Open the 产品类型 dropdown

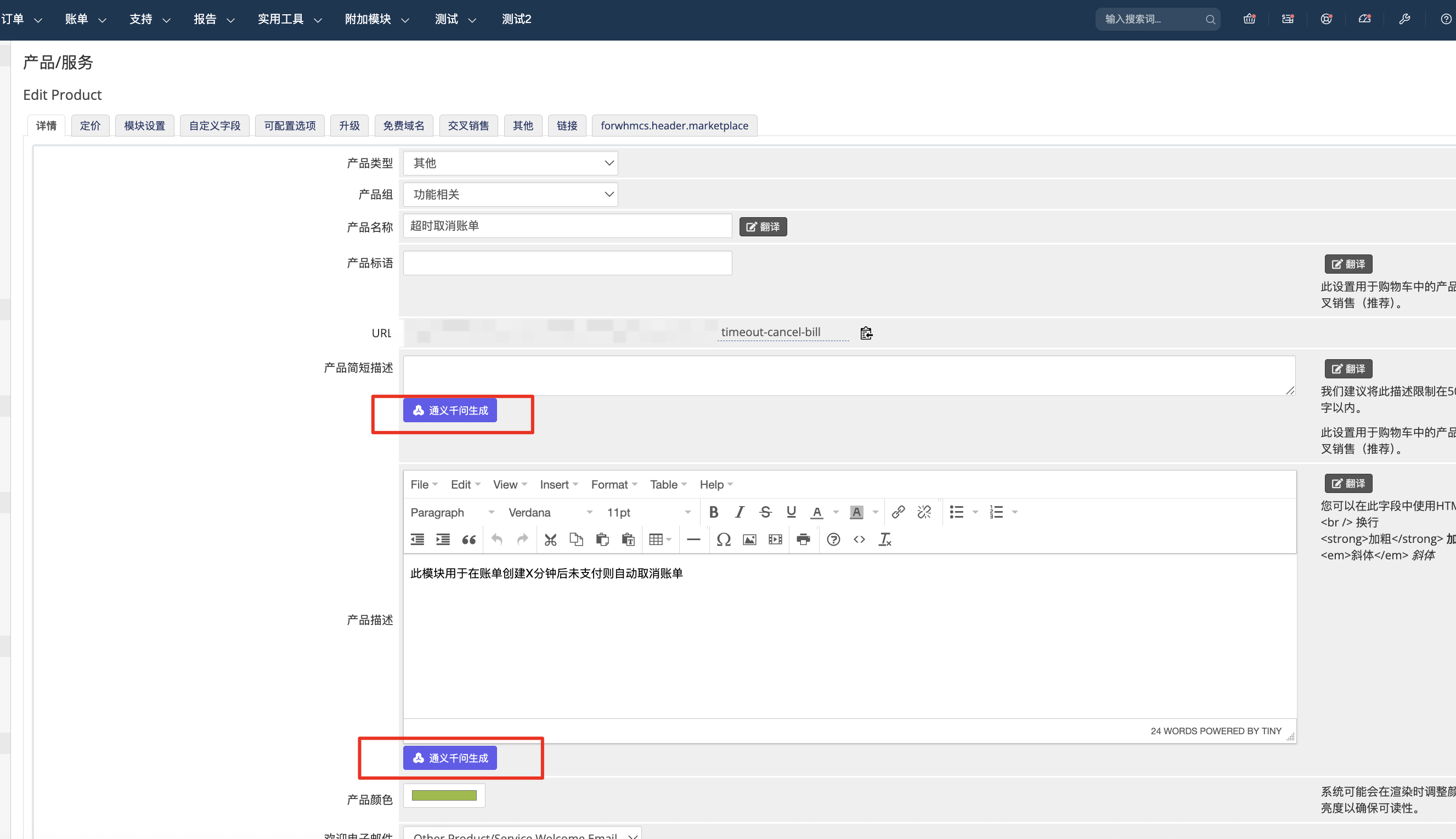[510, 163]
